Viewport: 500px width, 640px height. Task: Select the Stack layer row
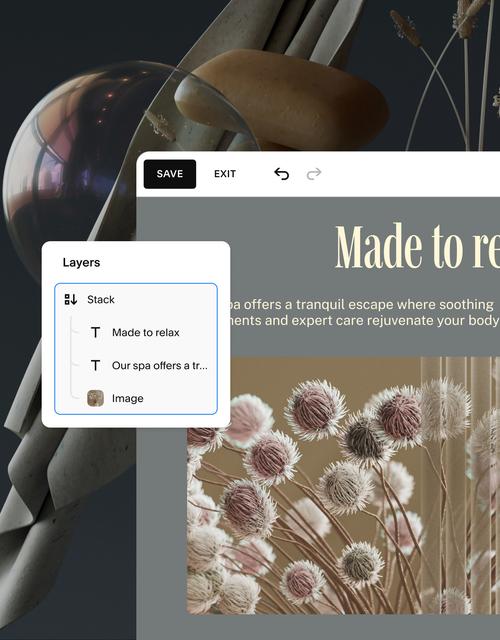(136, 300)
